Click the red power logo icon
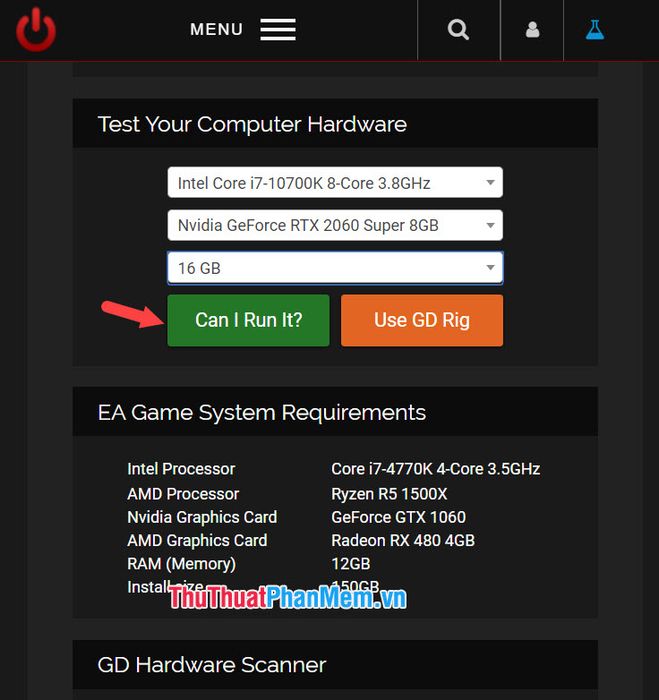Viewport: 659px width, 700px height. pyautogui.click(x=36, y=30)
